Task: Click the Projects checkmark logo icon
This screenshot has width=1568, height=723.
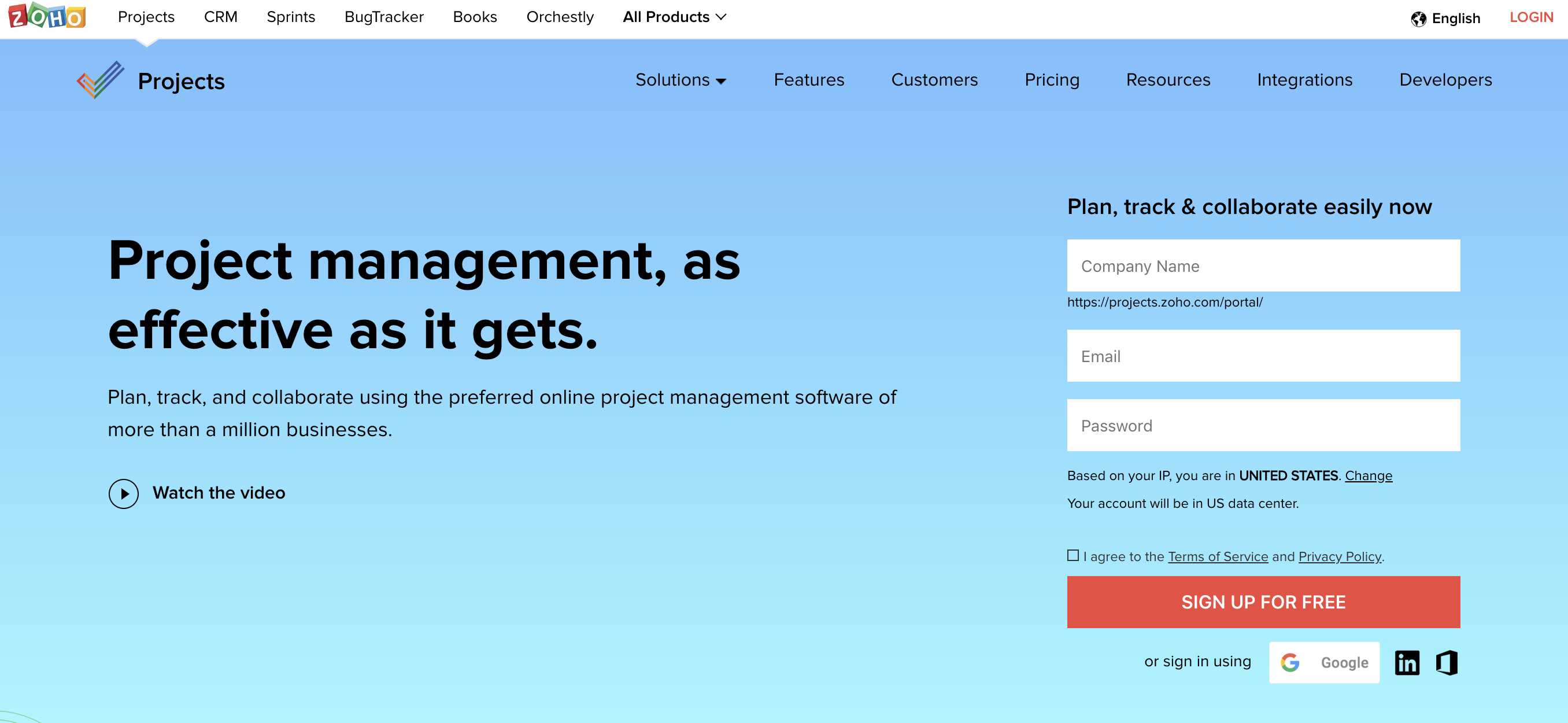Action: (101, 80)
